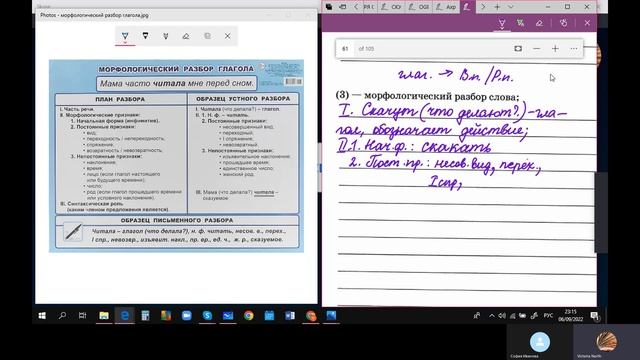Click the Victoria participant video thumbnail
Screen dimensions: 640x360
(x=606, y=342)
